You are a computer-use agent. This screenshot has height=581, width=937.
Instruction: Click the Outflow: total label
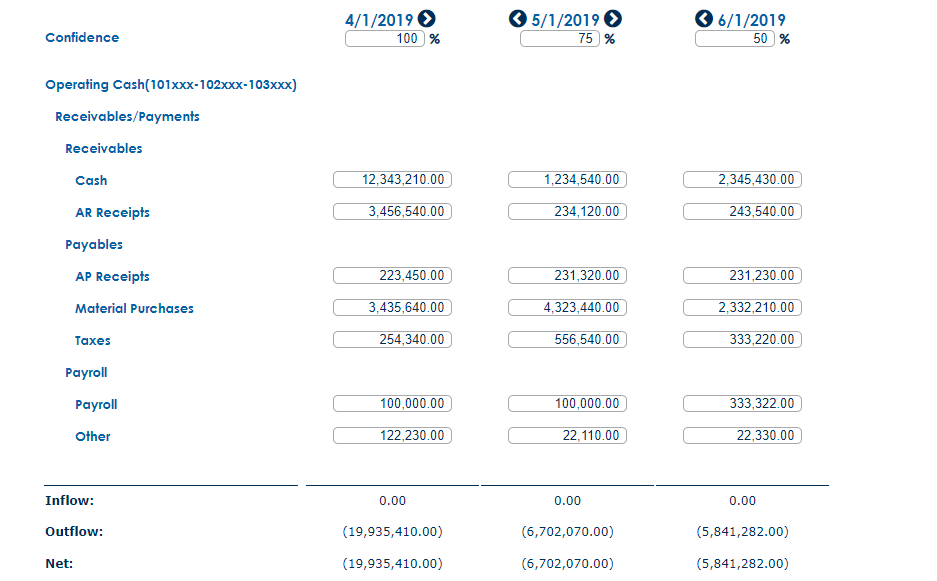pyautogui.click(x=74, y=532)
